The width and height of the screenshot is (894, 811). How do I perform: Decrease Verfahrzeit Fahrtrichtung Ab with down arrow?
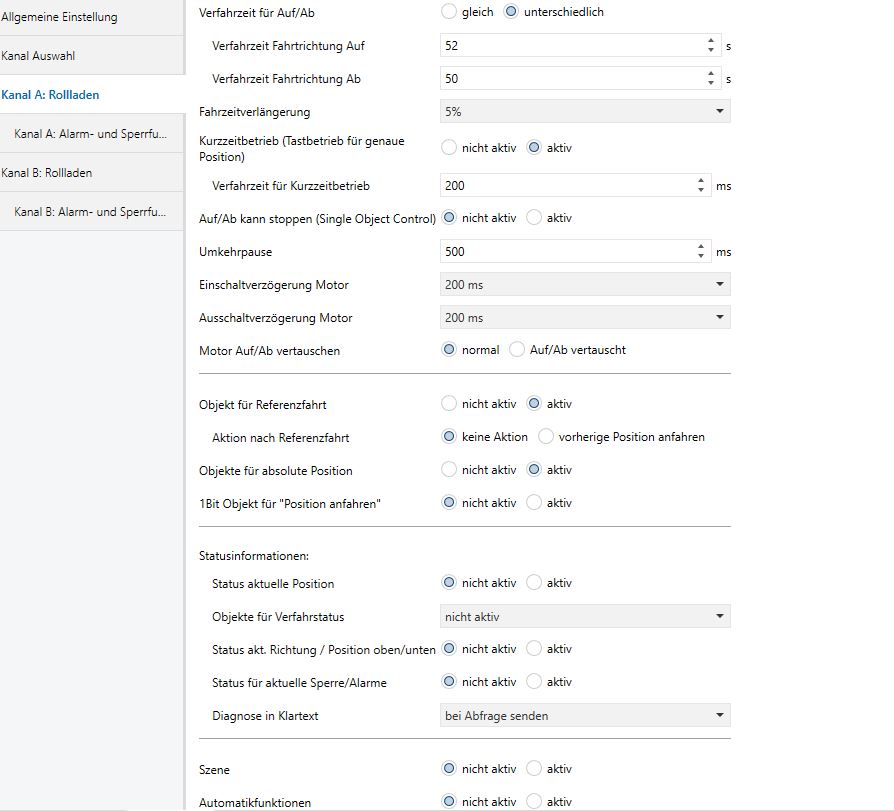(710, 83)
